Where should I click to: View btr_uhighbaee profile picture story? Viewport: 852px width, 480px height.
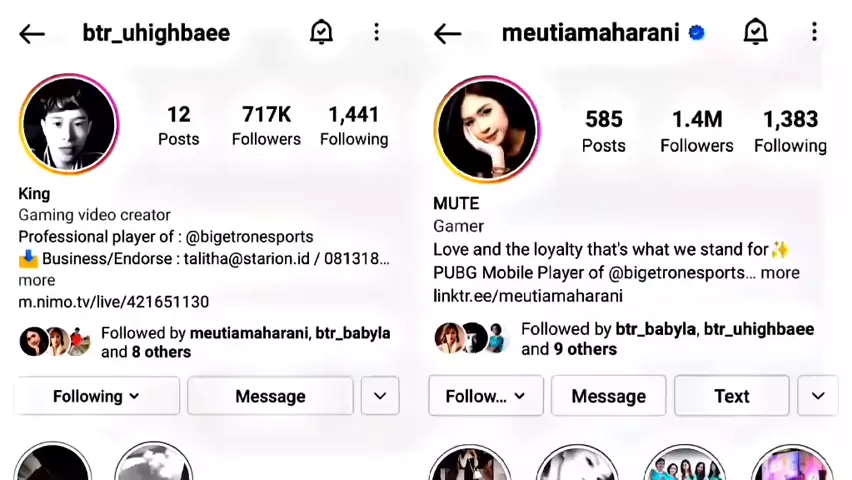tap(69, 124)
